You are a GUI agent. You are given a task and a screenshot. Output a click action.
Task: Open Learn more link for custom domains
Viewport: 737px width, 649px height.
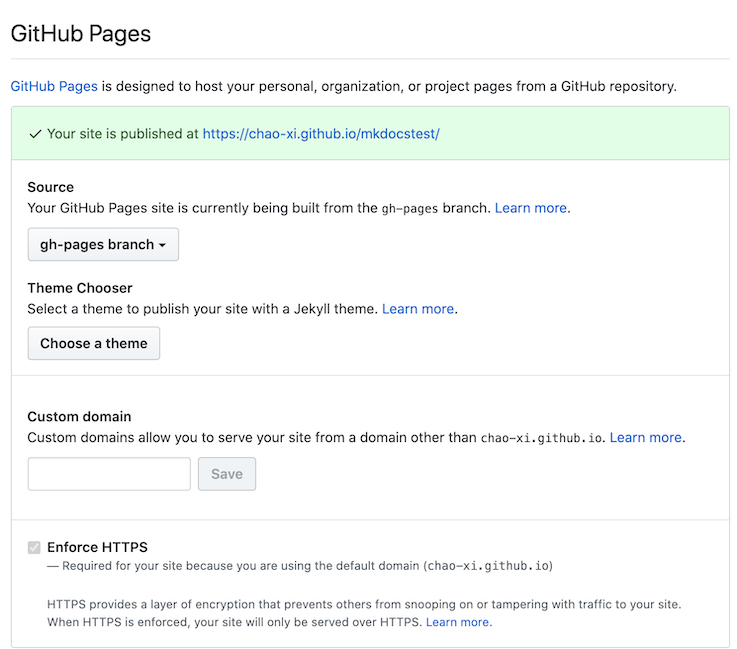(646, 438)
